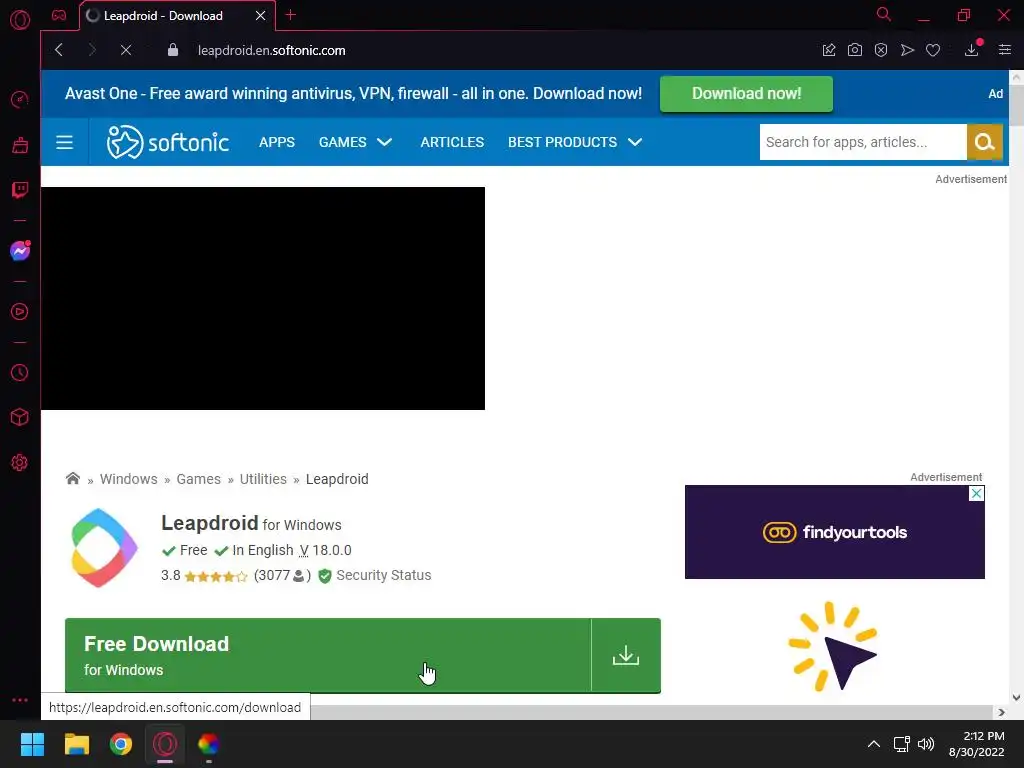Open the volume control in tray

click(x=926, y=744)
